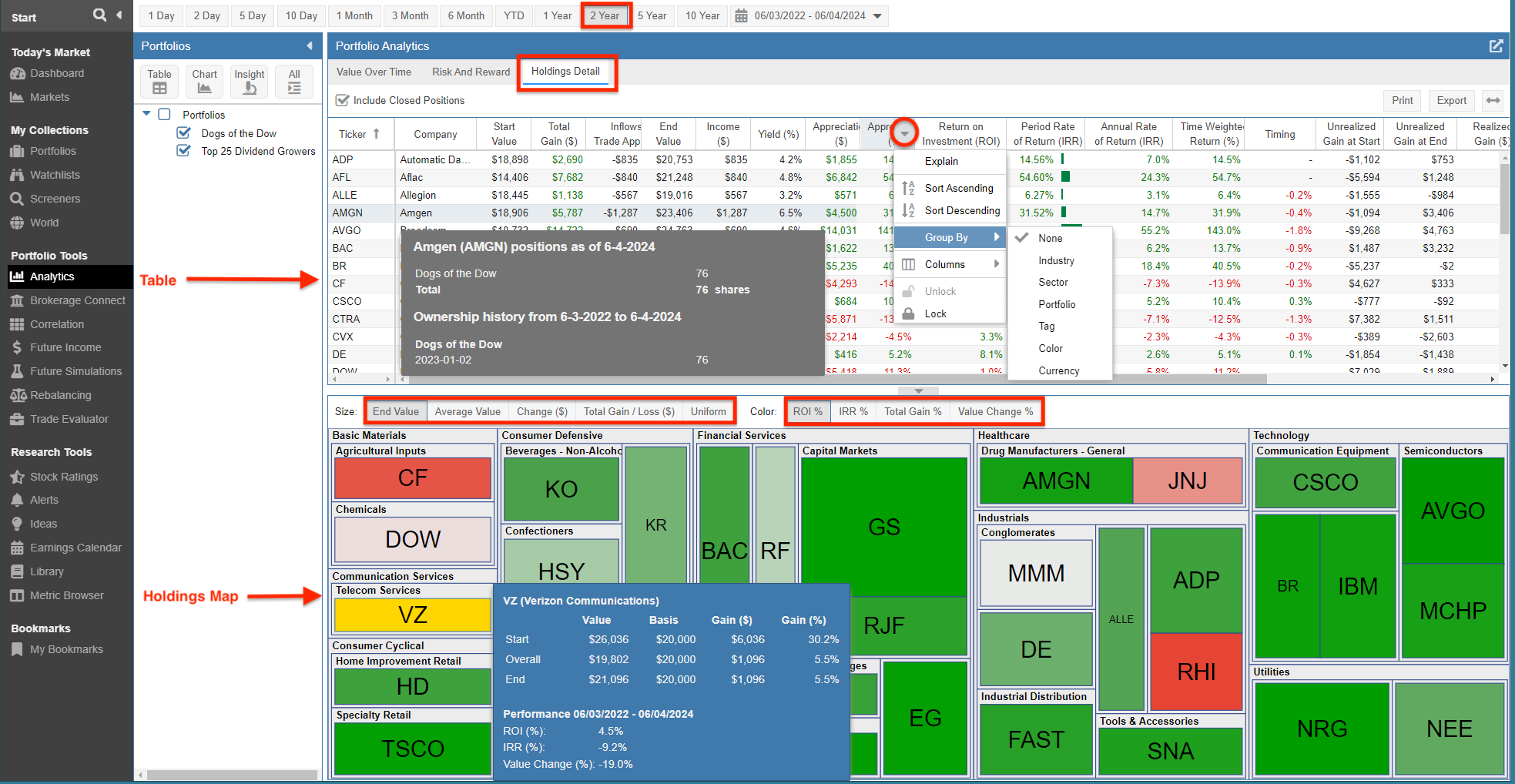The width and height of the screenshot is (1515, 784).
Task: Select Change ($) size option
Action: pyautogui.click(x=541, y=411)
